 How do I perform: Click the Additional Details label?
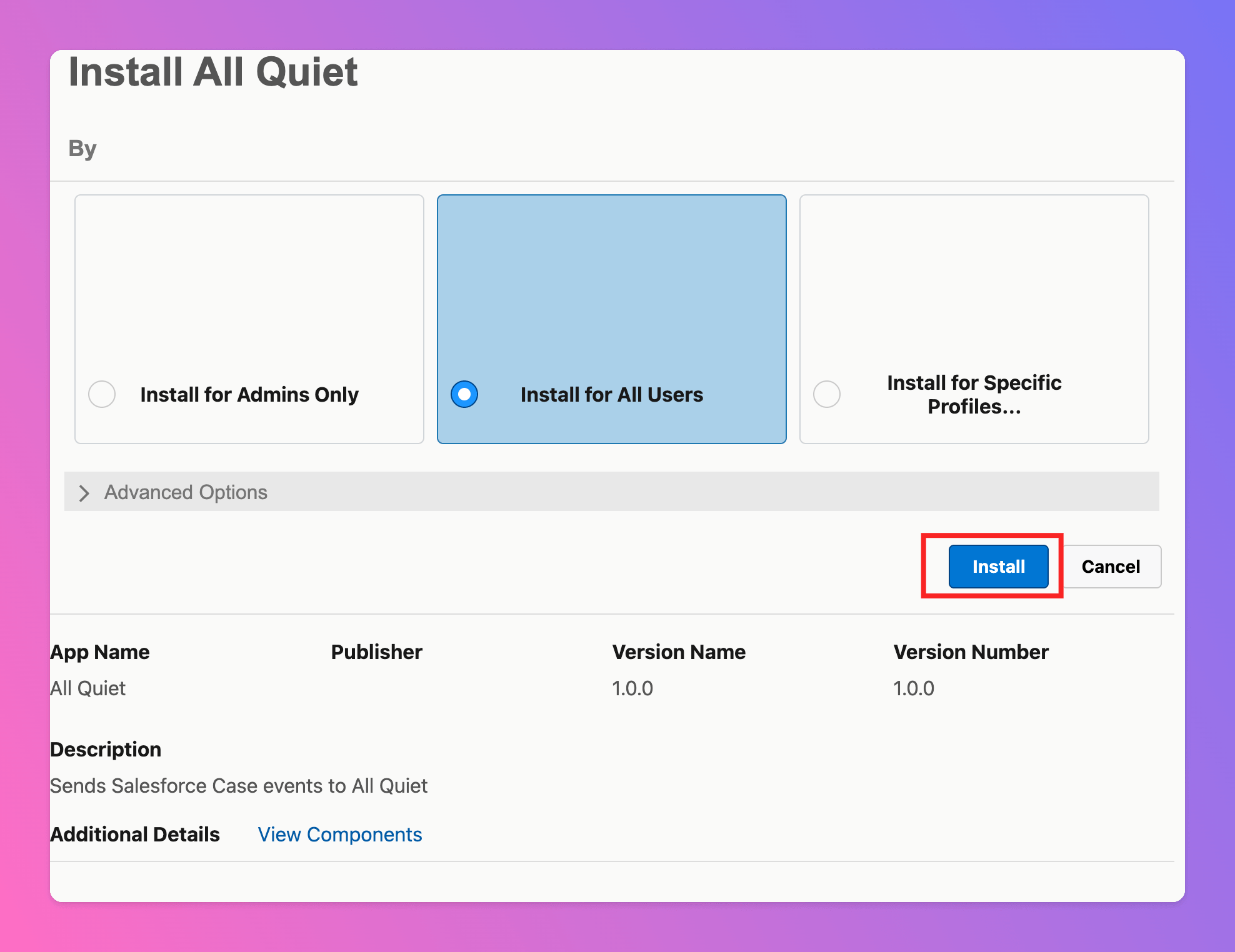pyautogui.click(x=135, y=835)
